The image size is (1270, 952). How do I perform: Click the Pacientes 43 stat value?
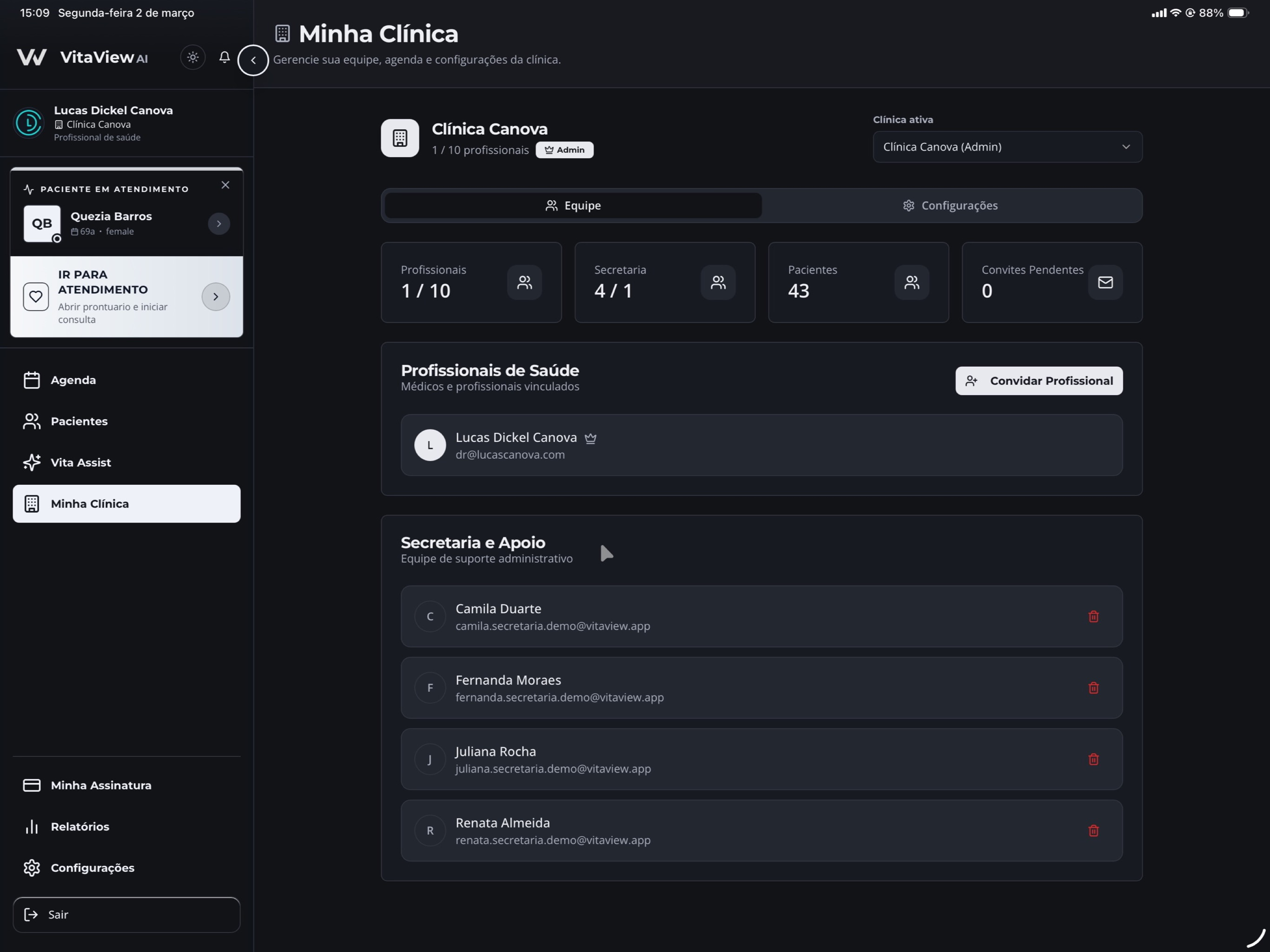click(799, 291)
